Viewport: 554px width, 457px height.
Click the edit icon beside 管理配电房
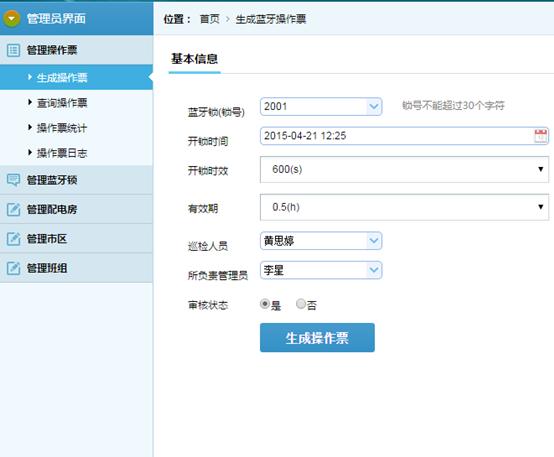(13, 209)
